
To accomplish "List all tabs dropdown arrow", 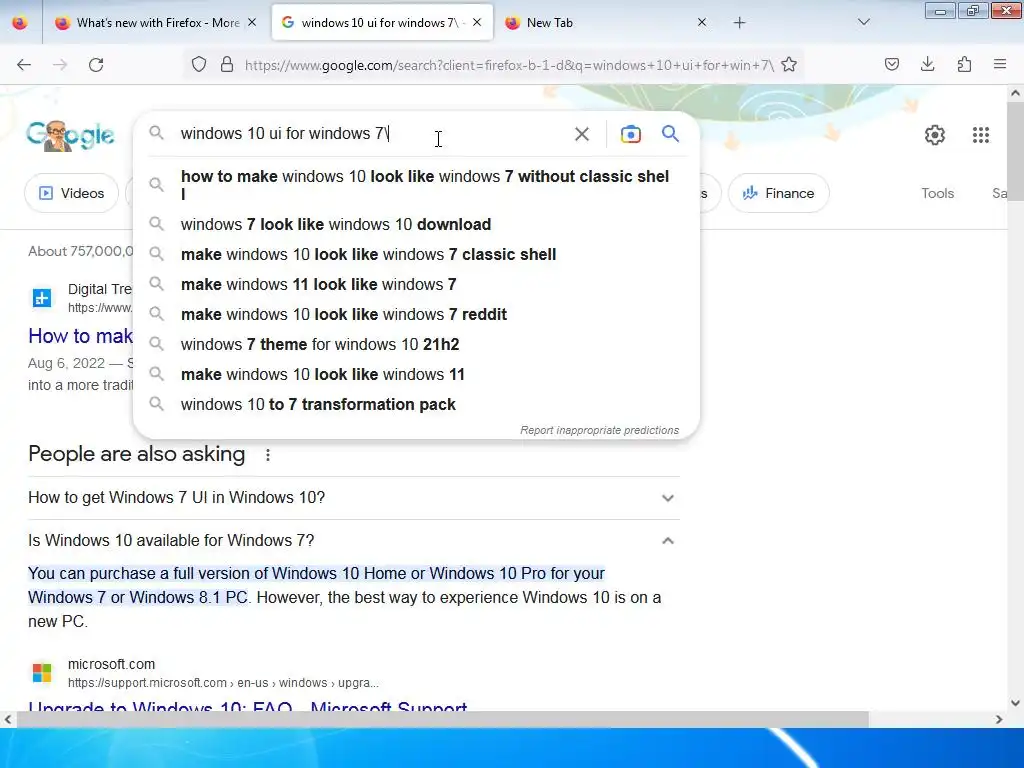I will point(863,23).
